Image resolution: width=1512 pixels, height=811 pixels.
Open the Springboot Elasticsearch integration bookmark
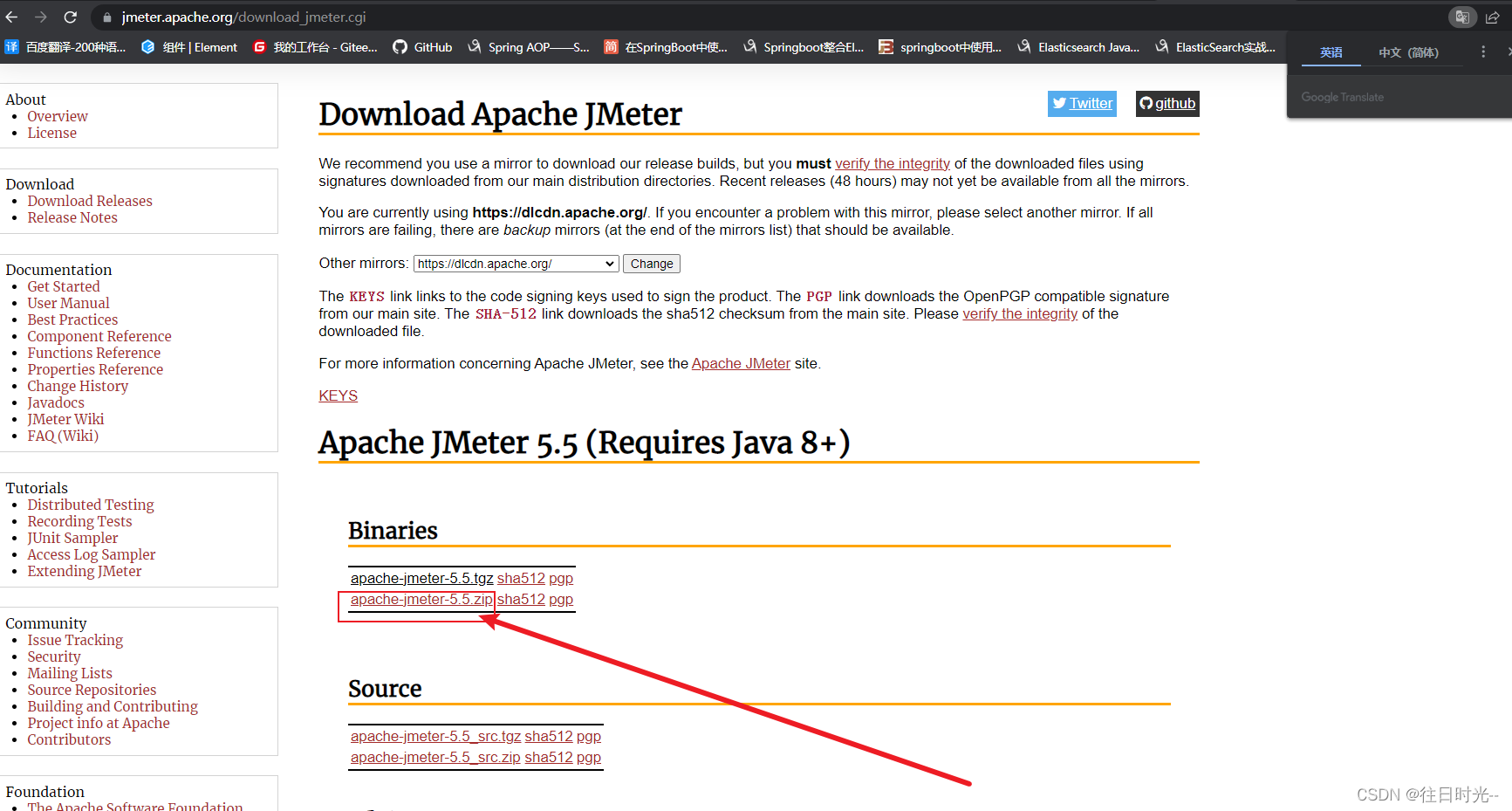804,47
